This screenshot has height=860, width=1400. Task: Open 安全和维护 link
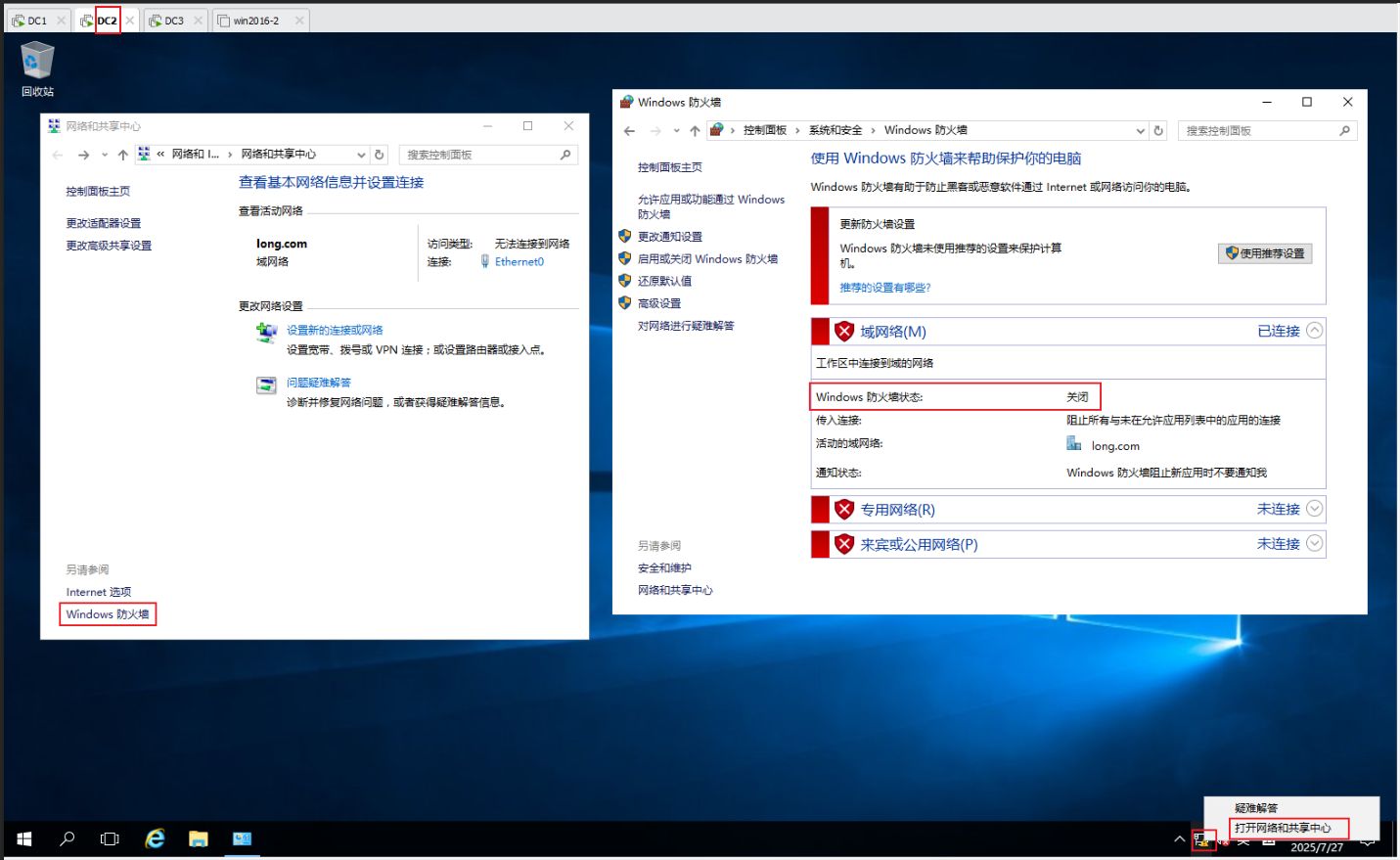[x=664, y=568]
